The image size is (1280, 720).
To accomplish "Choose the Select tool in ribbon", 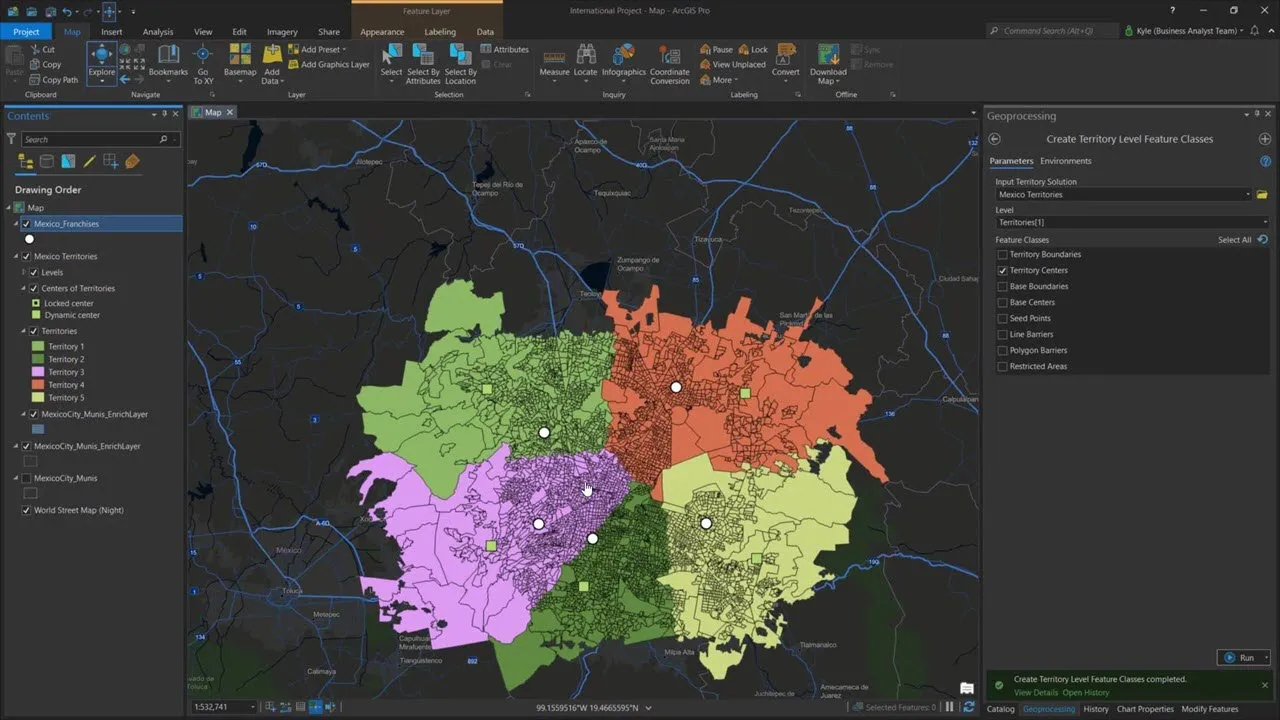I will coord(391,62).
